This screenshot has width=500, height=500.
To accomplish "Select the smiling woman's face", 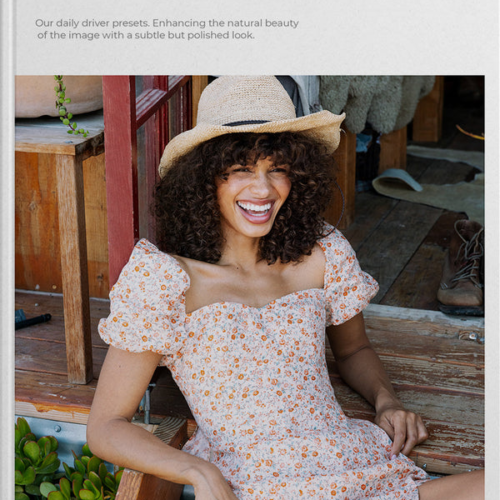I will pos(255,197).
